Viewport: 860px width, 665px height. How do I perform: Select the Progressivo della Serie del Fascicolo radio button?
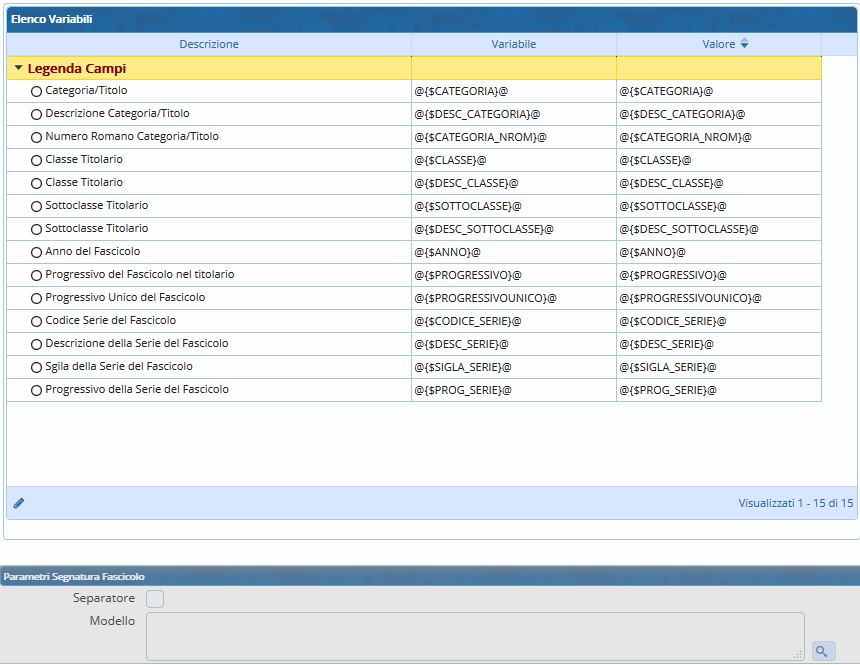pyautogui.click(x=37, y=390)
